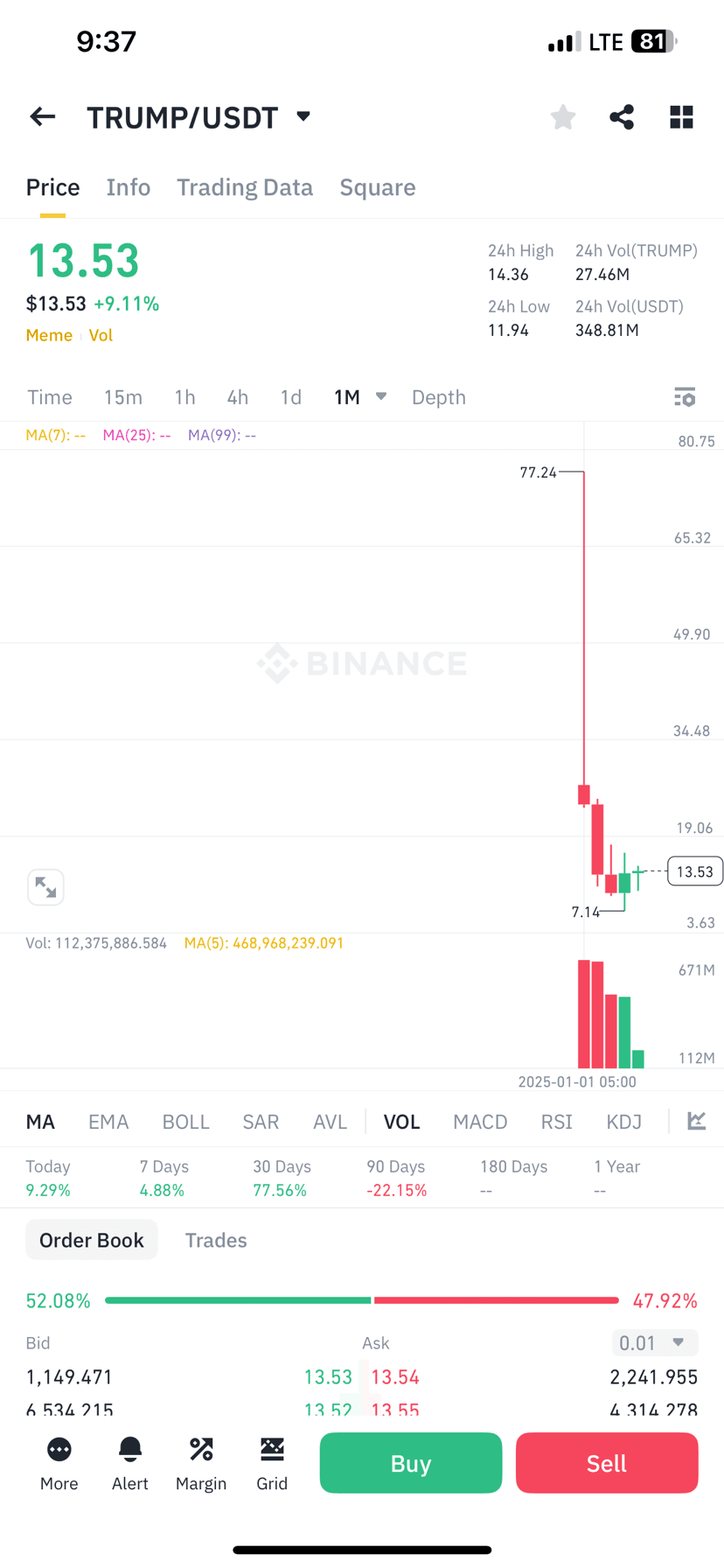Screen dimensions: 724x1568
Task: Open the Alert bell
Action: click(x=130, y=1463)
